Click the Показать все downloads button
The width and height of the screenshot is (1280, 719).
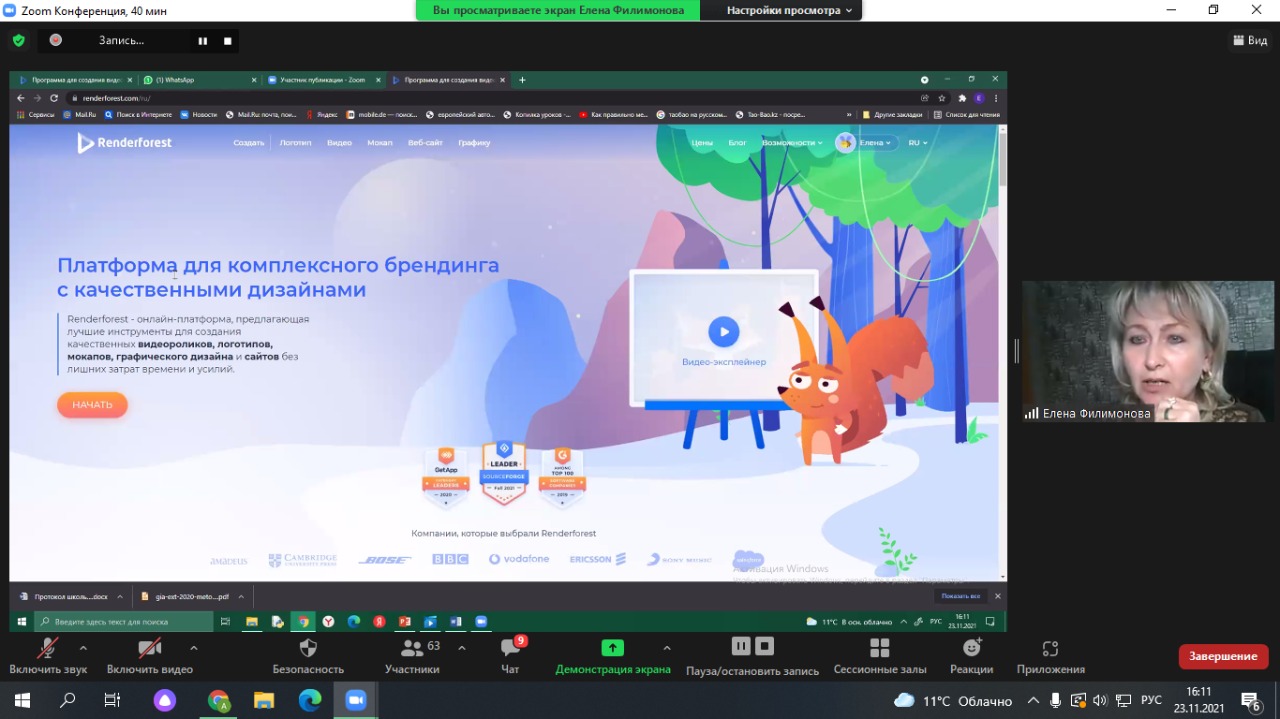960,596
